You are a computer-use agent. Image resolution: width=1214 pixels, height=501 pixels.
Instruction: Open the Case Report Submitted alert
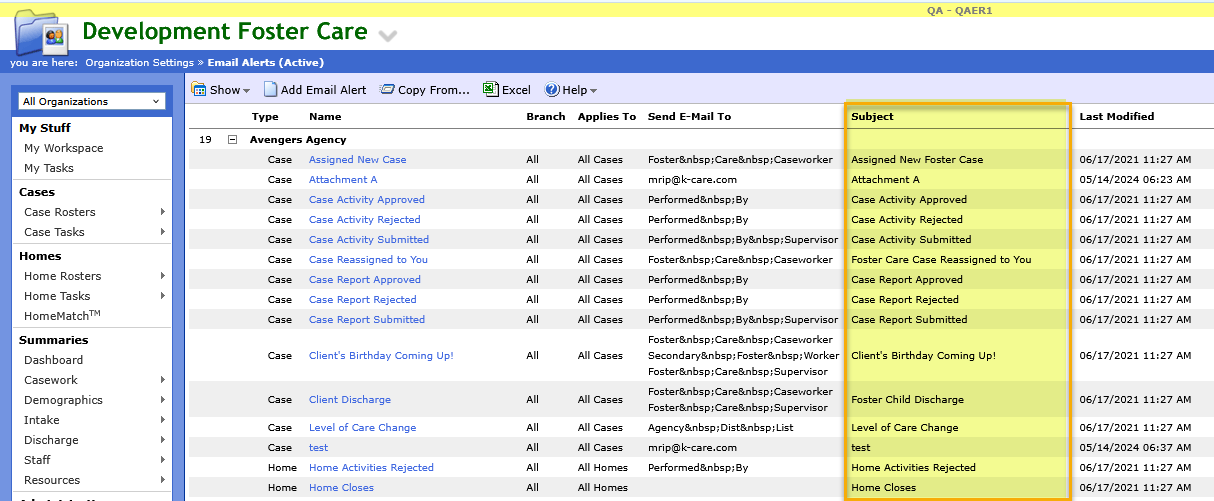coord(367,320)
